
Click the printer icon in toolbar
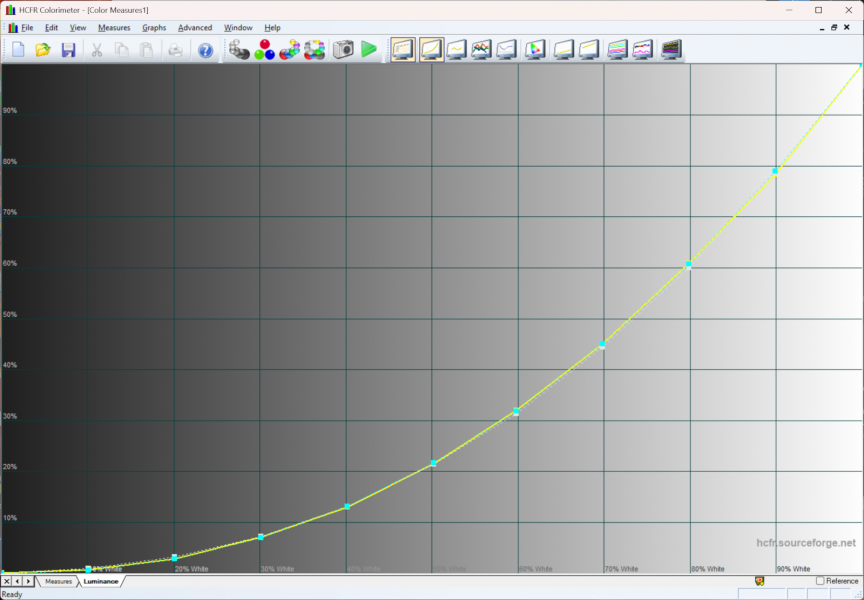[x=175, y=49]
